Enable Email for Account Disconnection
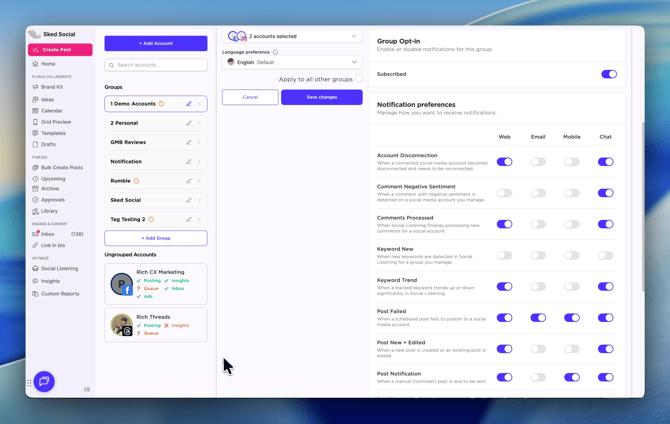The height and width of the screenshot is (424, 670). 538,161
